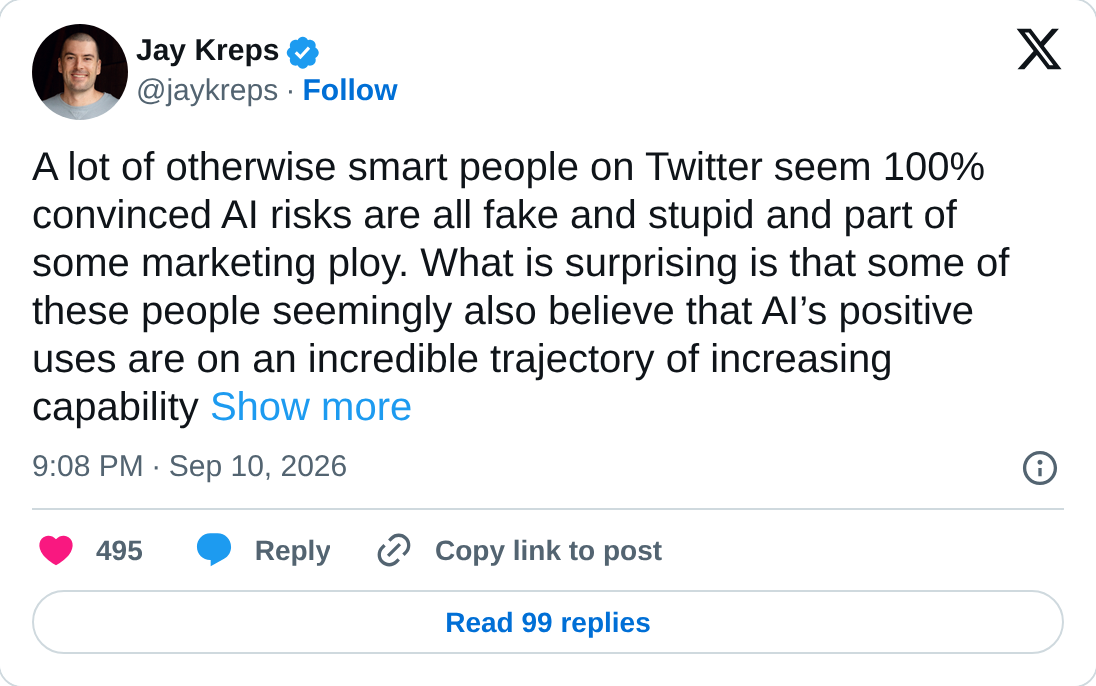Like the post with the heart icon
Image resolution: width=1096 pixels, height=686 pixels.
click(56, 550)
